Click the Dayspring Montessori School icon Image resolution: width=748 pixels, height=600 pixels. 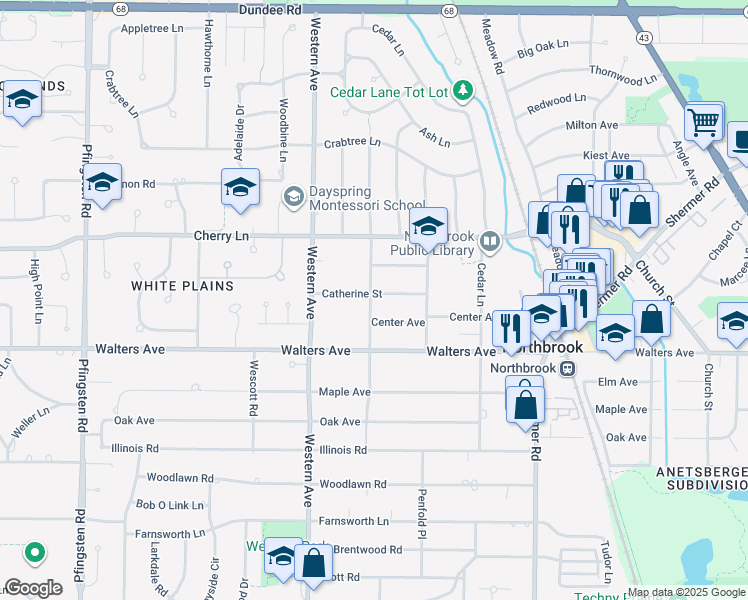293,197
